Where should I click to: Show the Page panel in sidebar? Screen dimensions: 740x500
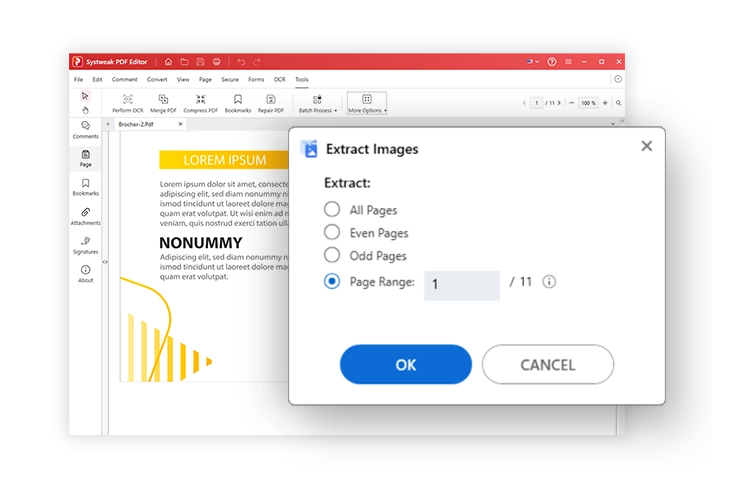coord(85,158)
